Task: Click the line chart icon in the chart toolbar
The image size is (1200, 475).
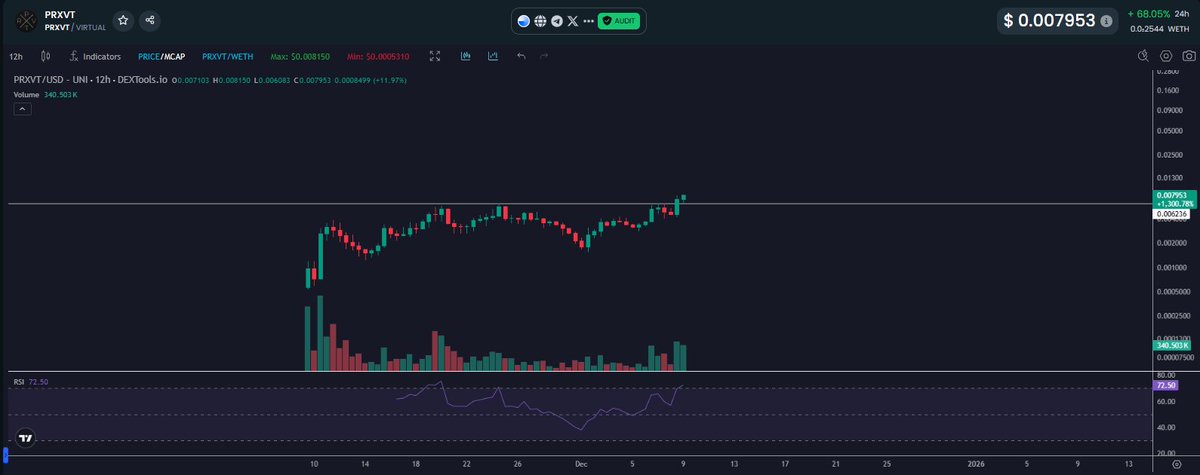Action: coord(493,57)
